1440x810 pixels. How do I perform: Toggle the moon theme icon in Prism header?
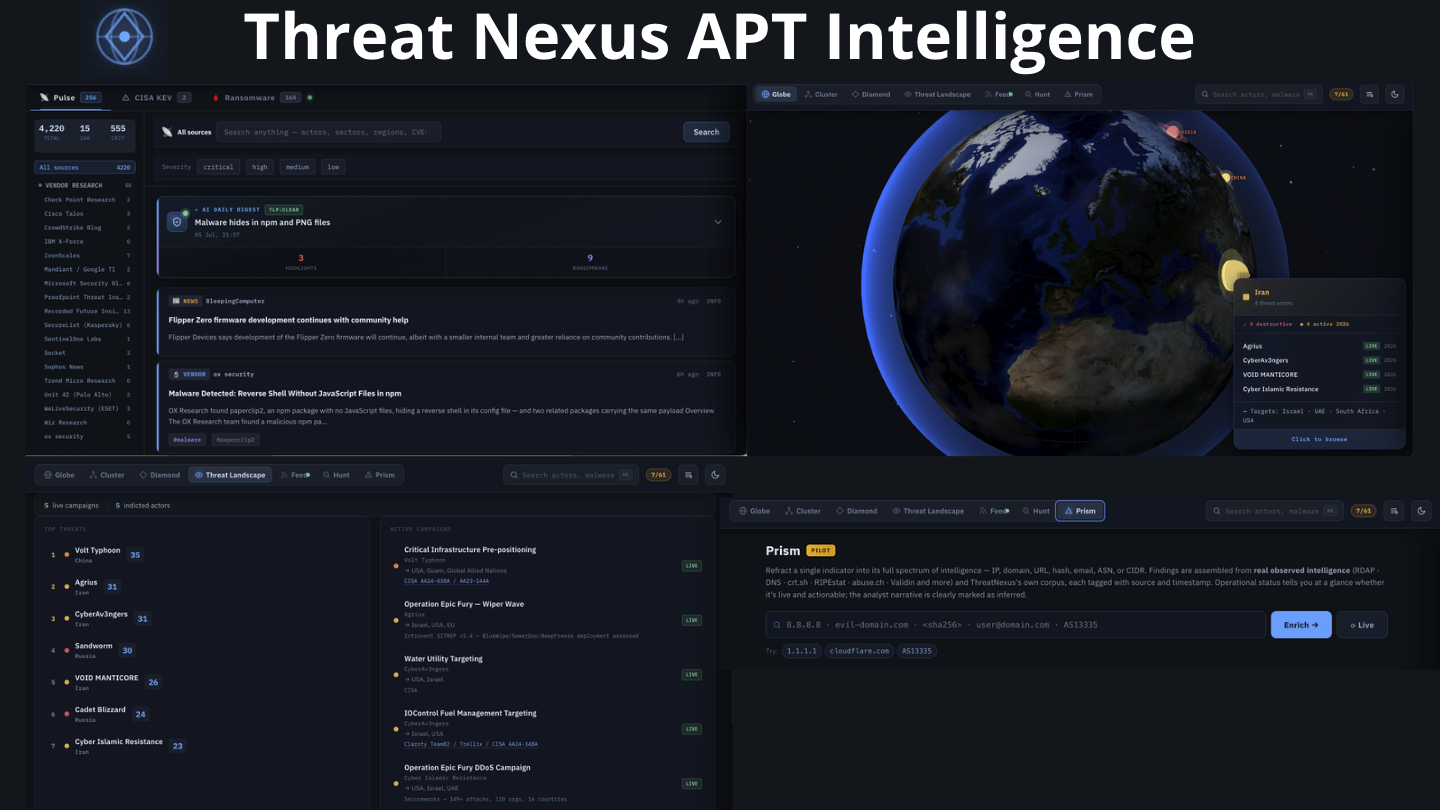click(1422, 511)
